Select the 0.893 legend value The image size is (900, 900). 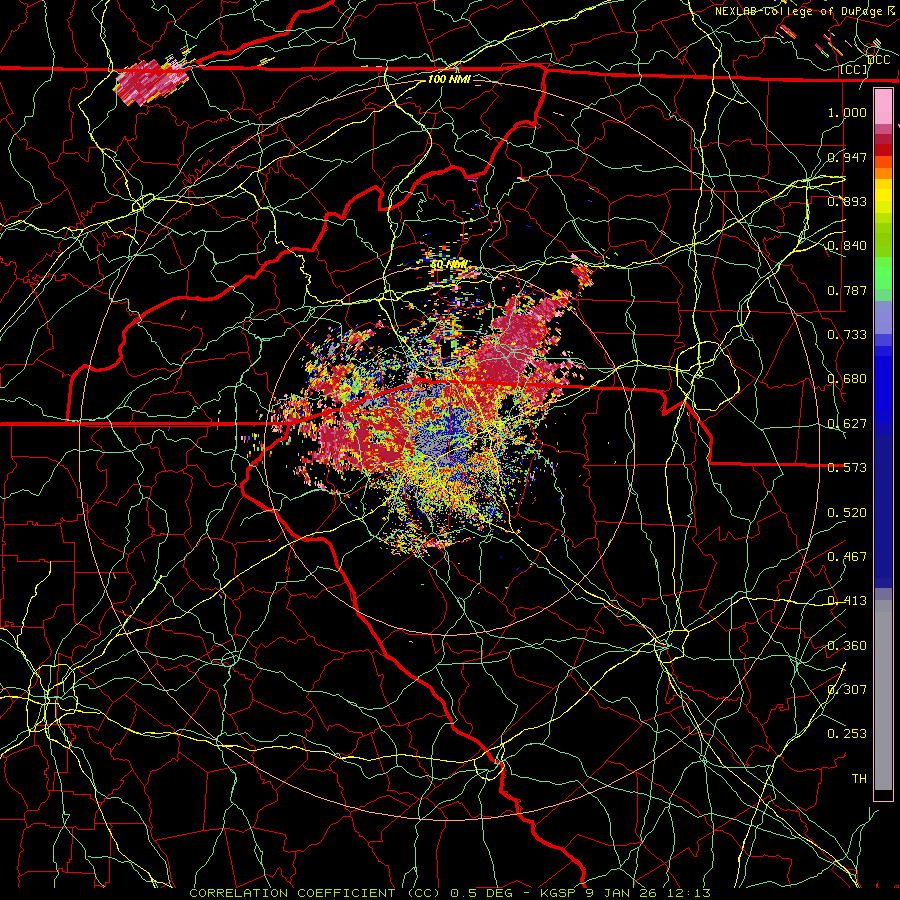[847, 201]
